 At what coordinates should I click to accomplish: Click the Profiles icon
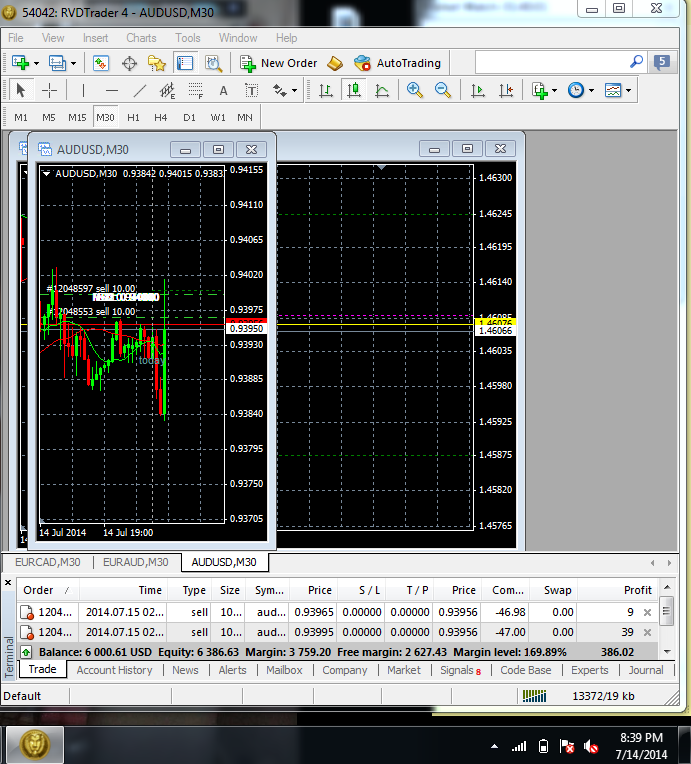58,63
